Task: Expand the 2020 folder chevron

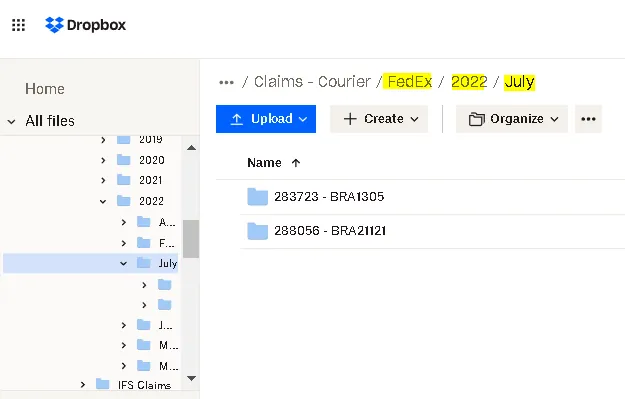Action: [x=103, y=160]
